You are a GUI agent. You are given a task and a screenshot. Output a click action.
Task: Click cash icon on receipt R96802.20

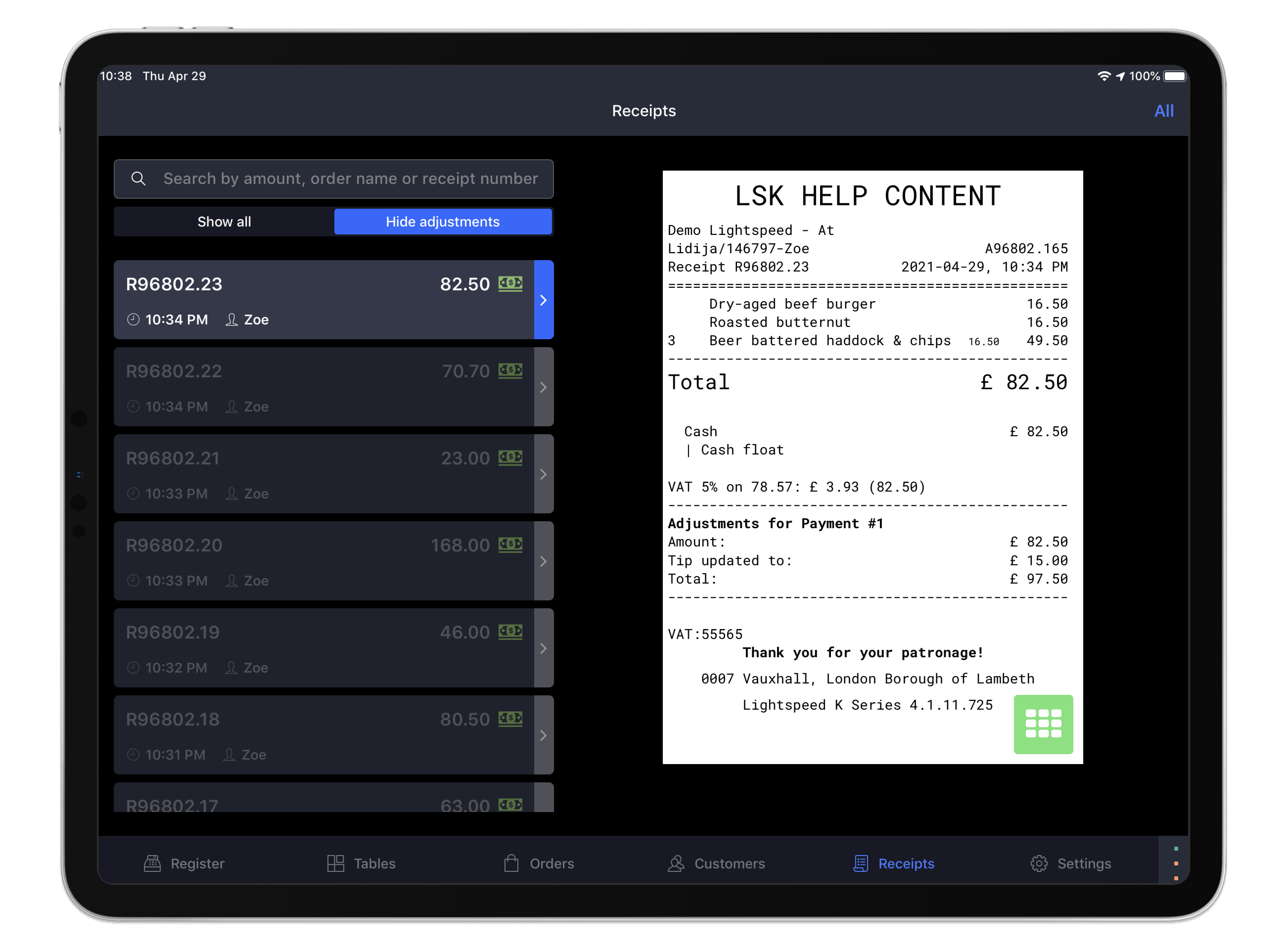coord(511,545)
